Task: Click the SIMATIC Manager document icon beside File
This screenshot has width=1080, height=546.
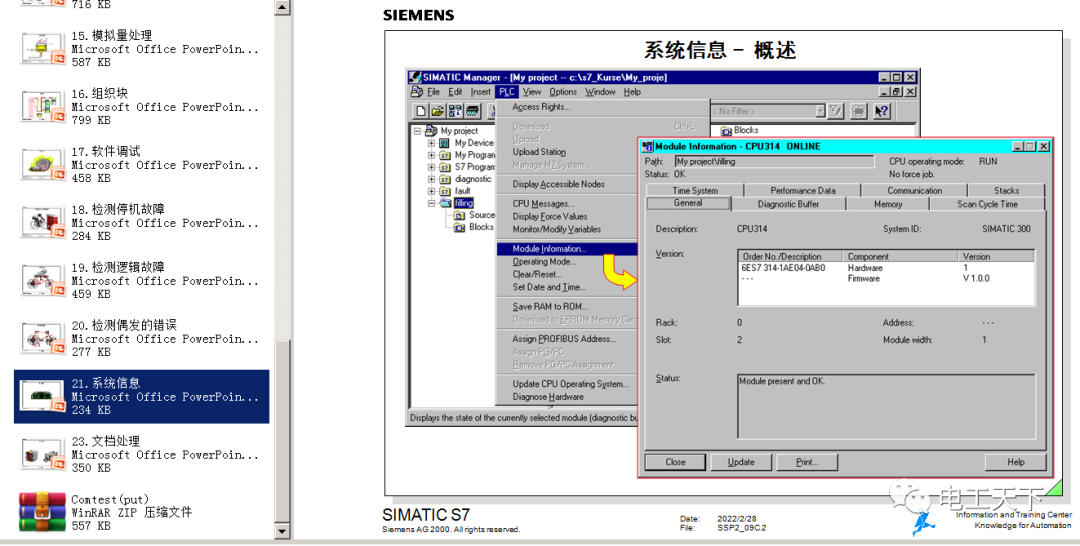Action: click(417, 92)
